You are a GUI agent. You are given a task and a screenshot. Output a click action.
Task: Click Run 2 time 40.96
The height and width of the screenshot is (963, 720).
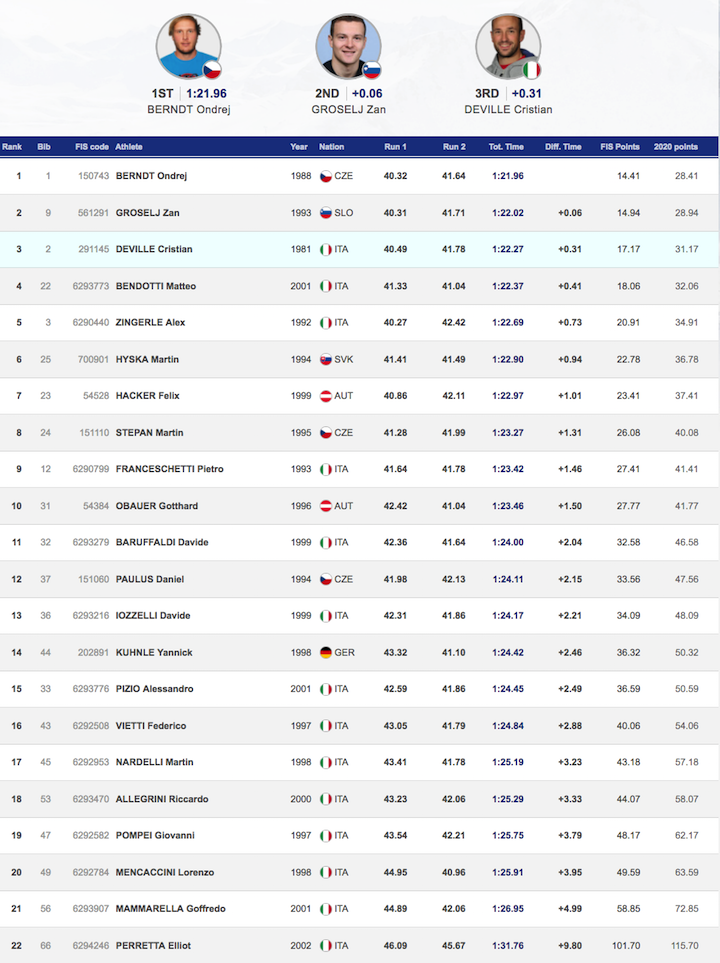point(454,873)
